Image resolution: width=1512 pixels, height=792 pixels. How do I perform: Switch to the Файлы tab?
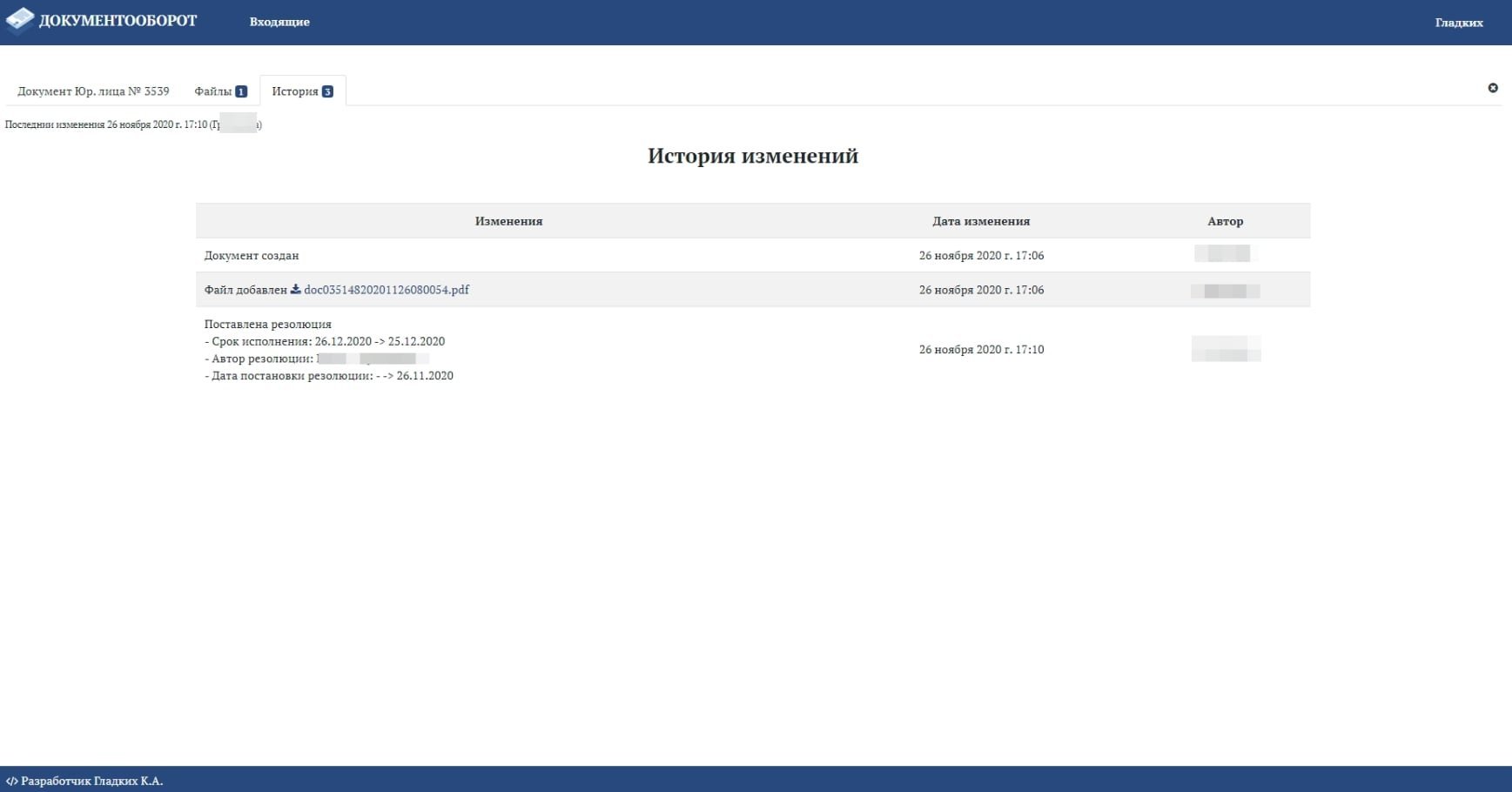click(x=220, y=91)
